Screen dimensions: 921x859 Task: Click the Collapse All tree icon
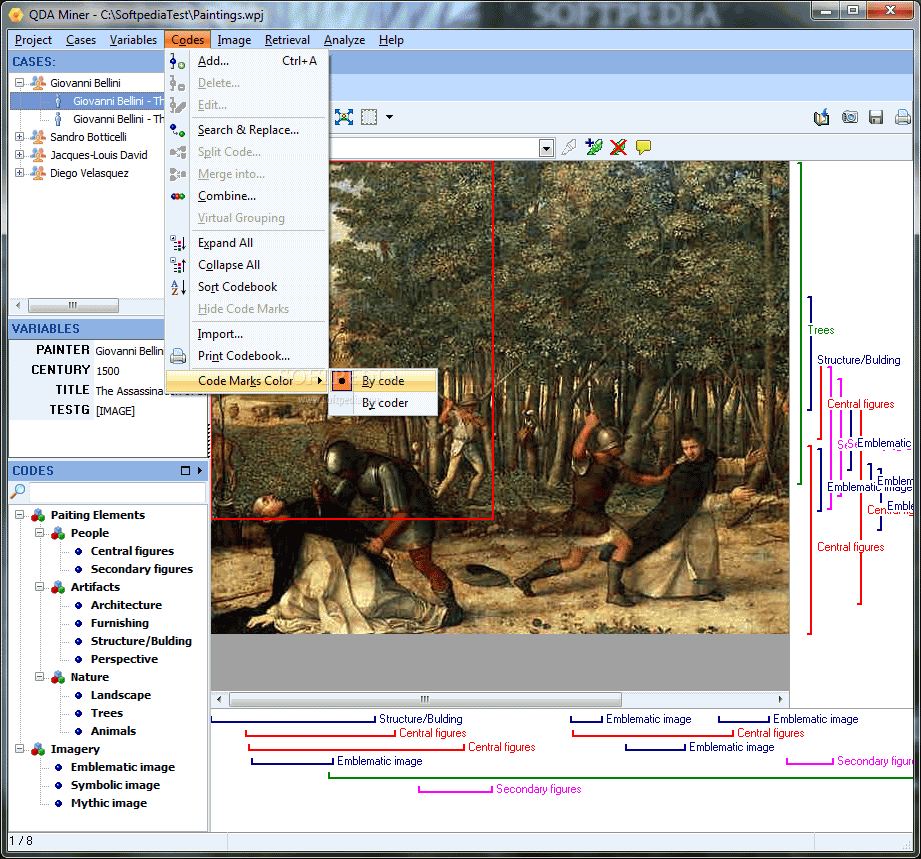[178, 265]
